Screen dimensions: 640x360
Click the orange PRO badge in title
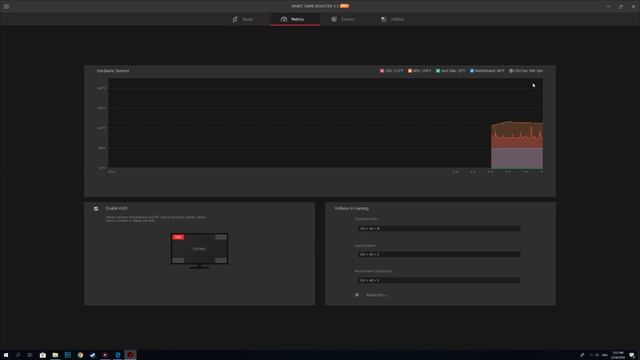344,6
